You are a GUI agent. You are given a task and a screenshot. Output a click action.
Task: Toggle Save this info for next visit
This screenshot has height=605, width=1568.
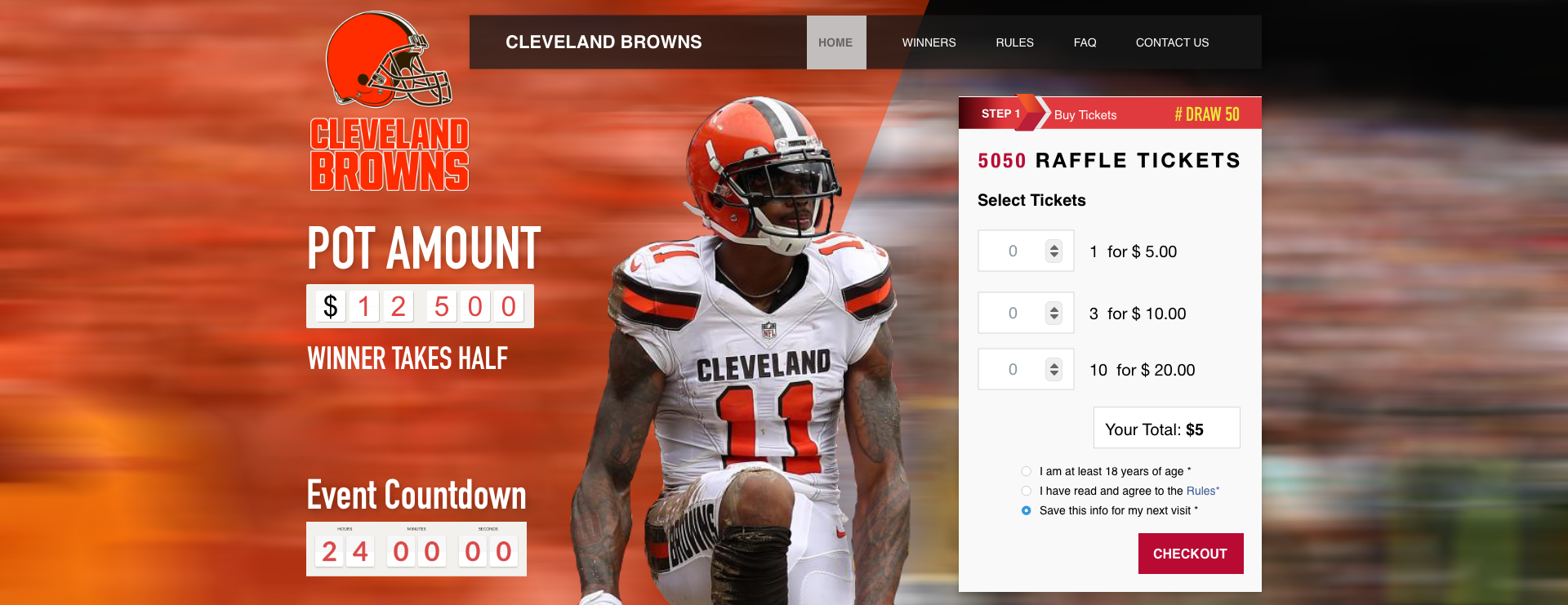click(x=1027, y=510)
